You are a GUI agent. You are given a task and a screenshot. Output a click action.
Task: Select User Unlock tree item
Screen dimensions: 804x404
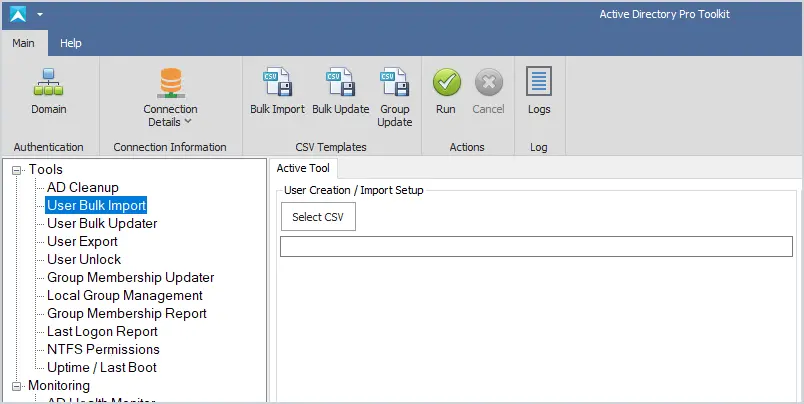pos(84,259)
